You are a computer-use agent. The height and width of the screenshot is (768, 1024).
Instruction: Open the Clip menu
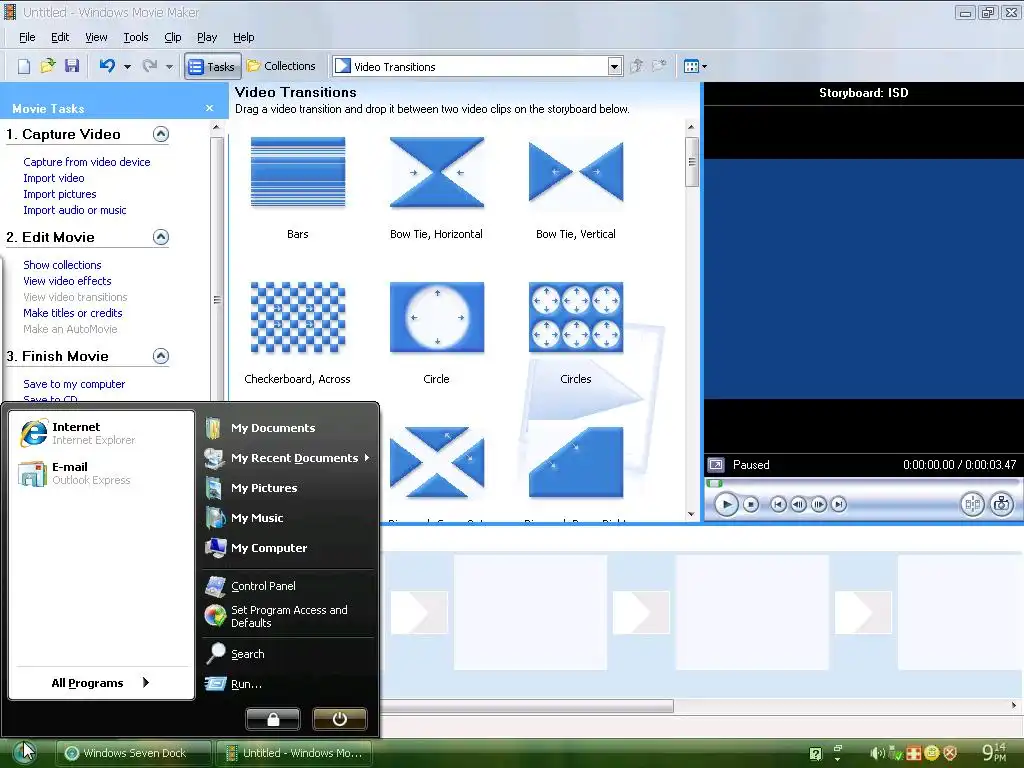click(x=172, y=37)
